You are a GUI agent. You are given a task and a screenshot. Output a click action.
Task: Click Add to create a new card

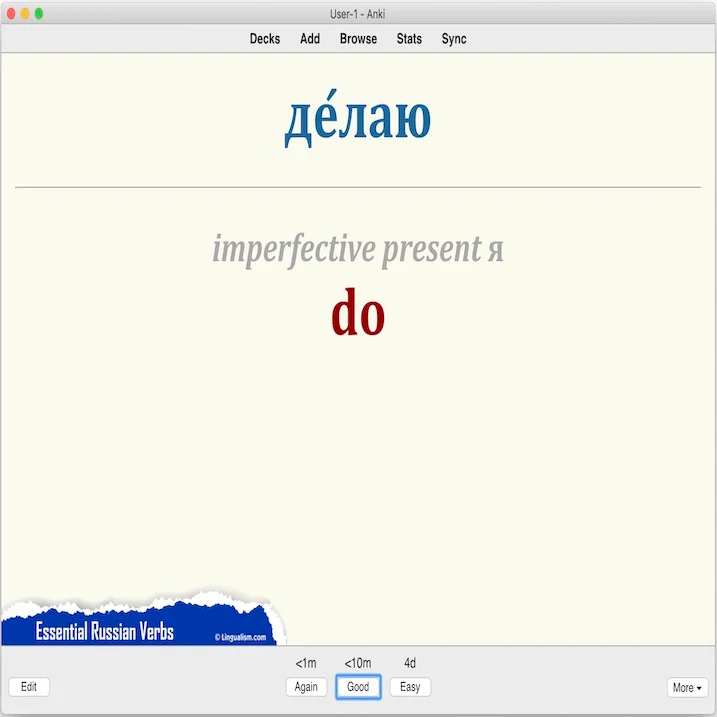tap(310, 39)
